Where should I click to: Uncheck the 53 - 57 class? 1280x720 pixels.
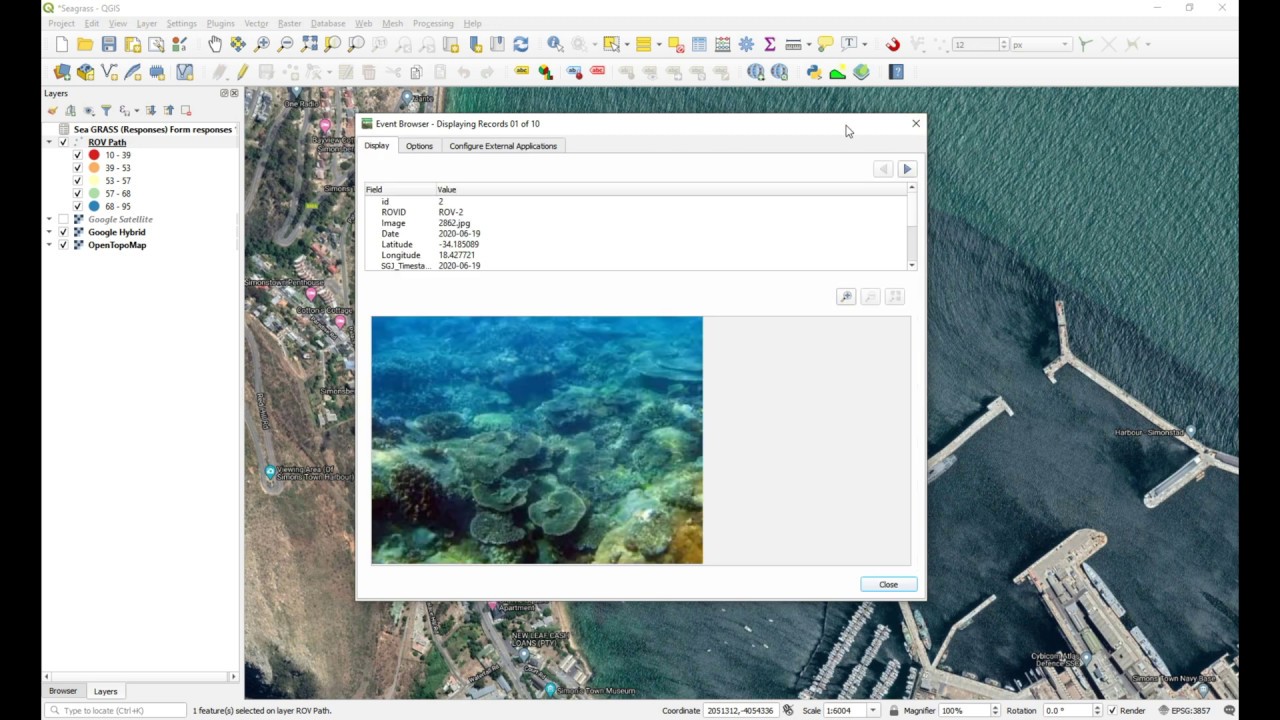coord(77,181)
